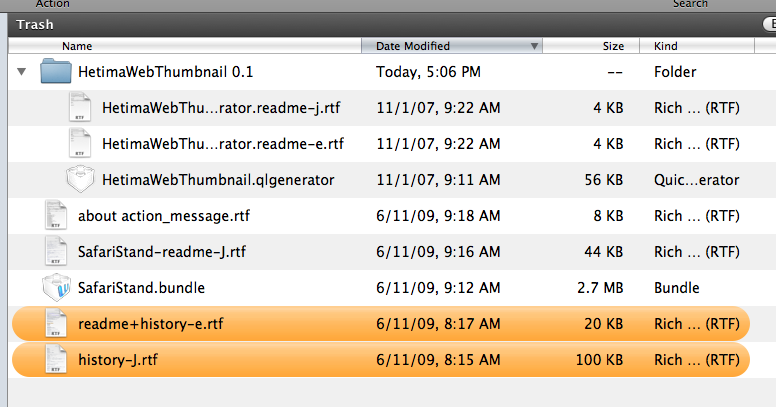This screenshot has height=407, width=776.
Task: Select history-J.rtf file name
Action: [x=118, y=360]
